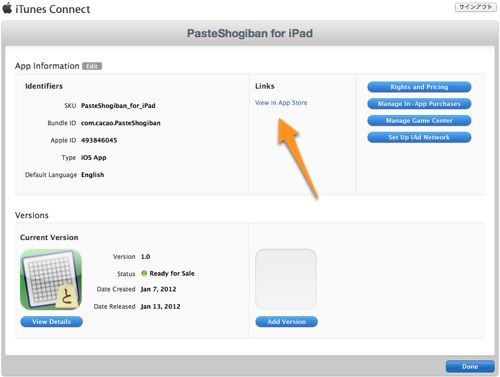
Task: Click Date Created Jan 7, 2012
Action: pyautogui.click(x=158, y=289)
